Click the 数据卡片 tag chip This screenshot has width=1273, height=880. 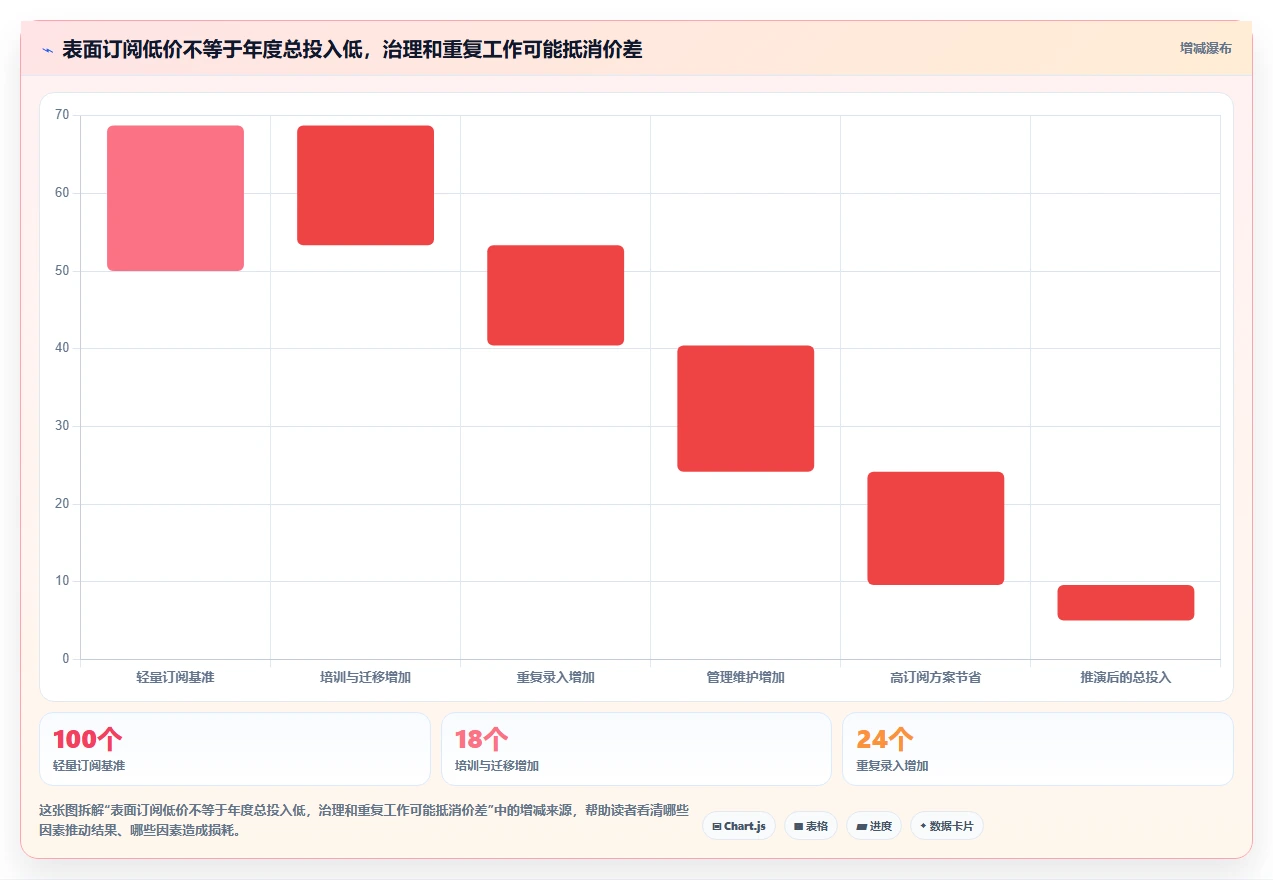click(x=947, y=826)
